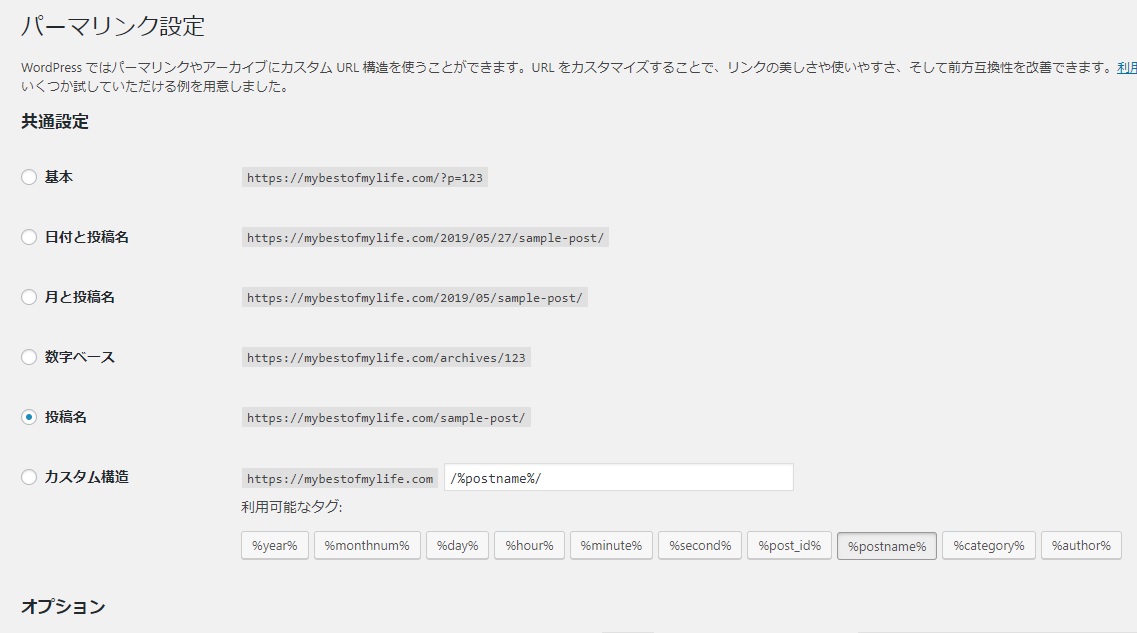Pick the 数字ベース radio option

(x=29, y=357)
